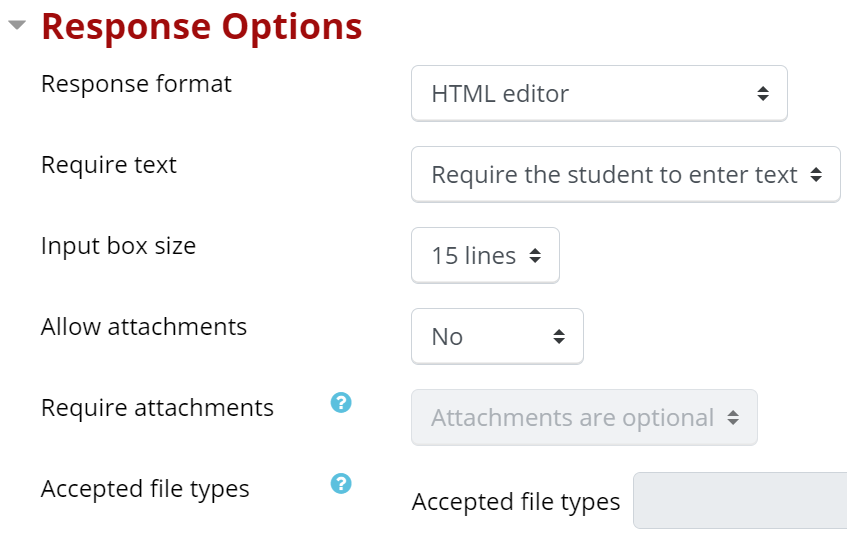Click the arrows on the No selector

(x=559, y=337)
